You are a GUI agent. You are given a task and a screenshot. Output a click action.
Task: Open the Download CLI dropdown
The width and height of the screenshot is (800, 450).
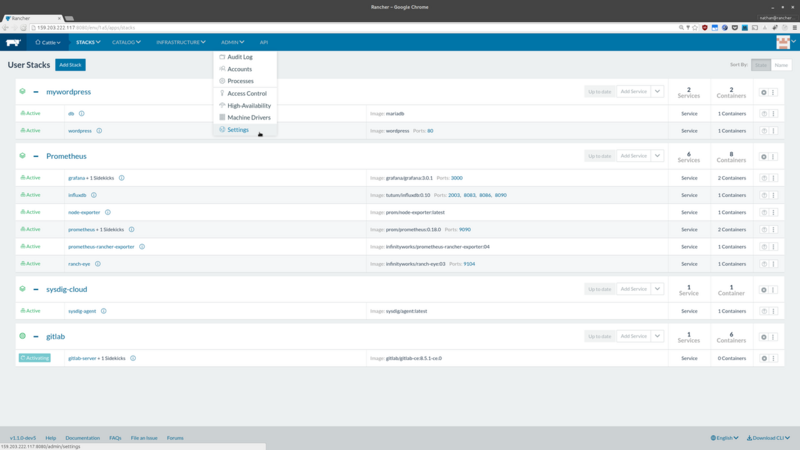(x=768, y=438)
